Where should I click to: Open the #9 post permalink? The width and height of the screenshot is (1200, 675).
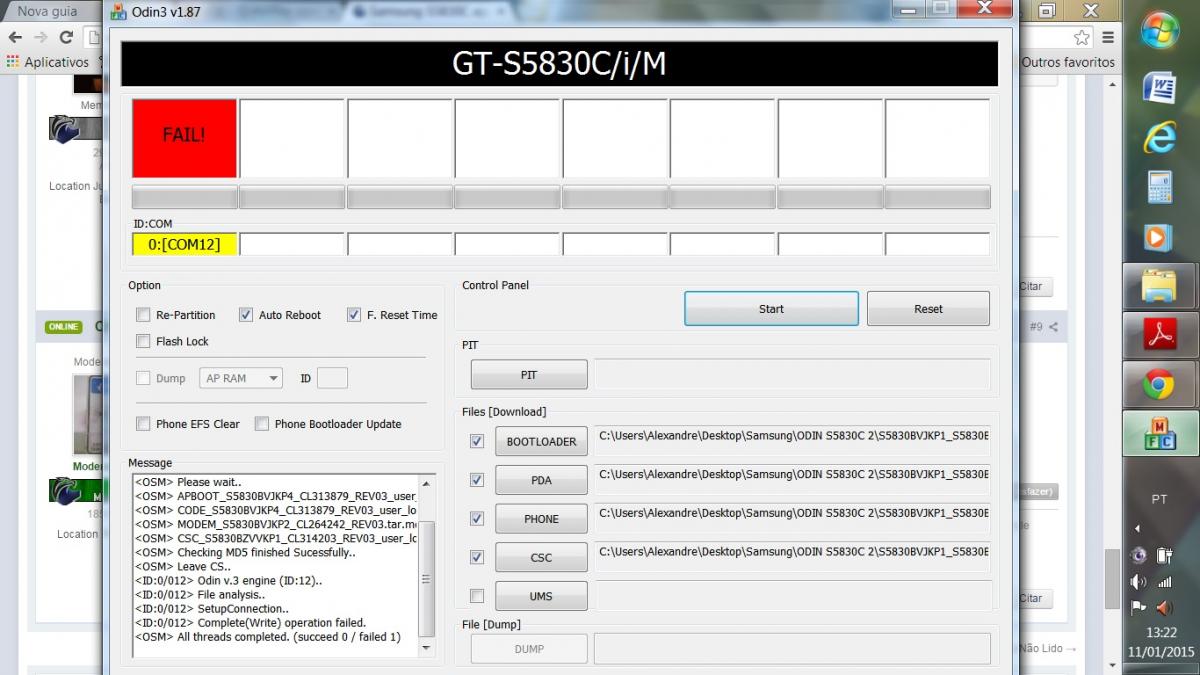(1036, 327)
